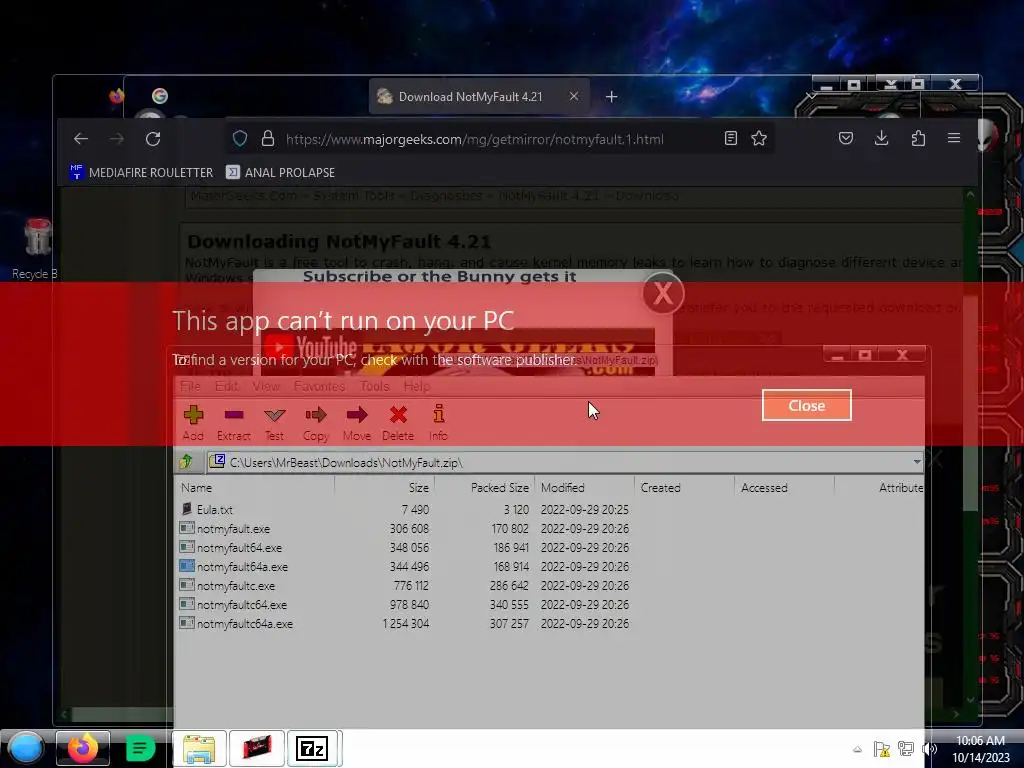This screenshot has width=1024, height=768.
Task: Open the Firefox extensions puzzle icon
Action: coord(918,138)
